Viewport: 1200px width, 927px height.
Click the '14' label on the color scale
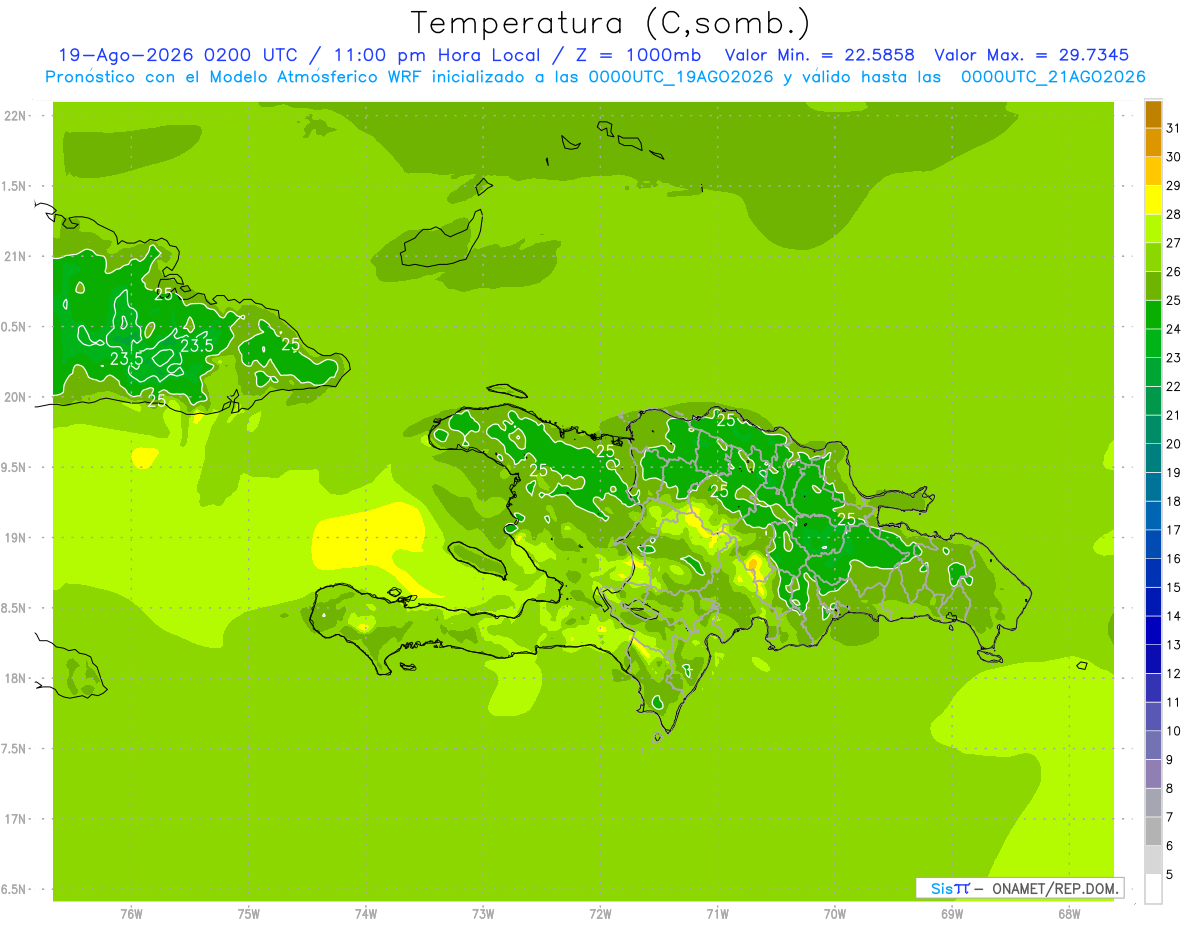1174,616
